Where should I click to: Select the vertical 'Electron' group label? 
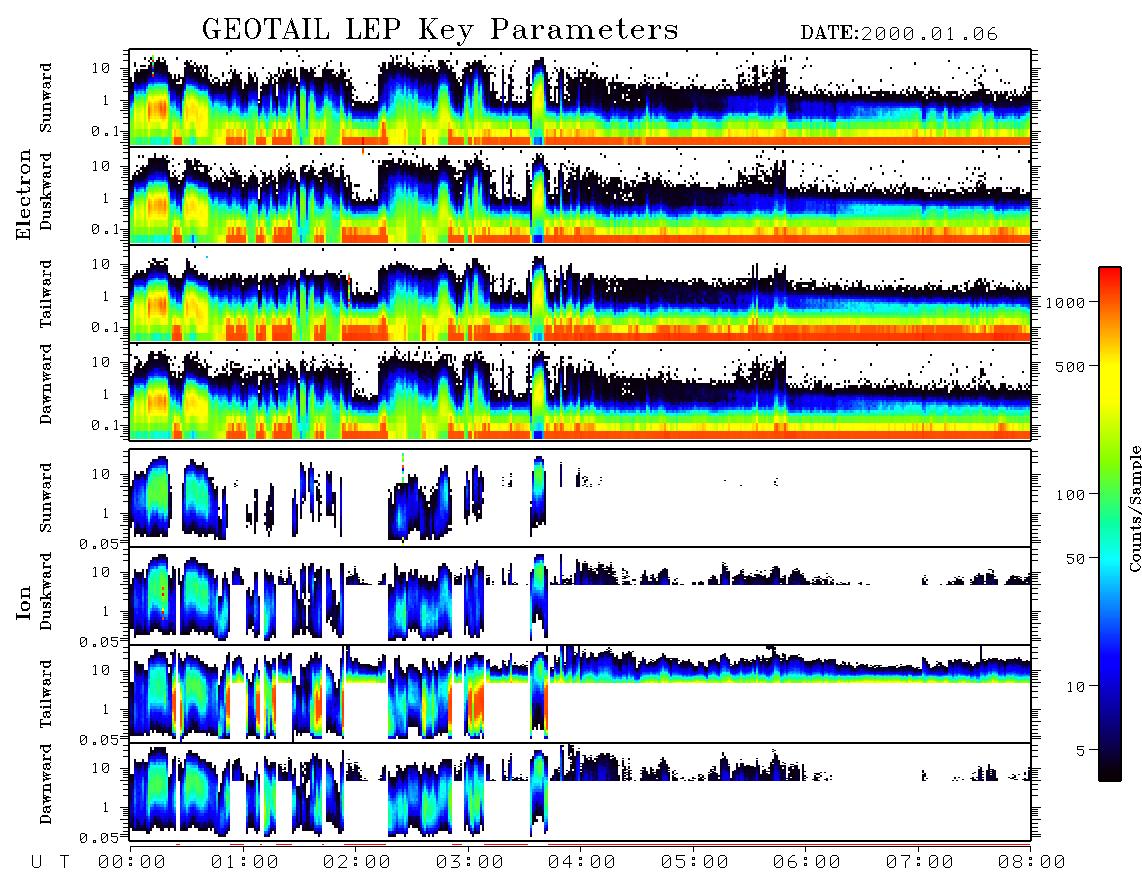24,194
